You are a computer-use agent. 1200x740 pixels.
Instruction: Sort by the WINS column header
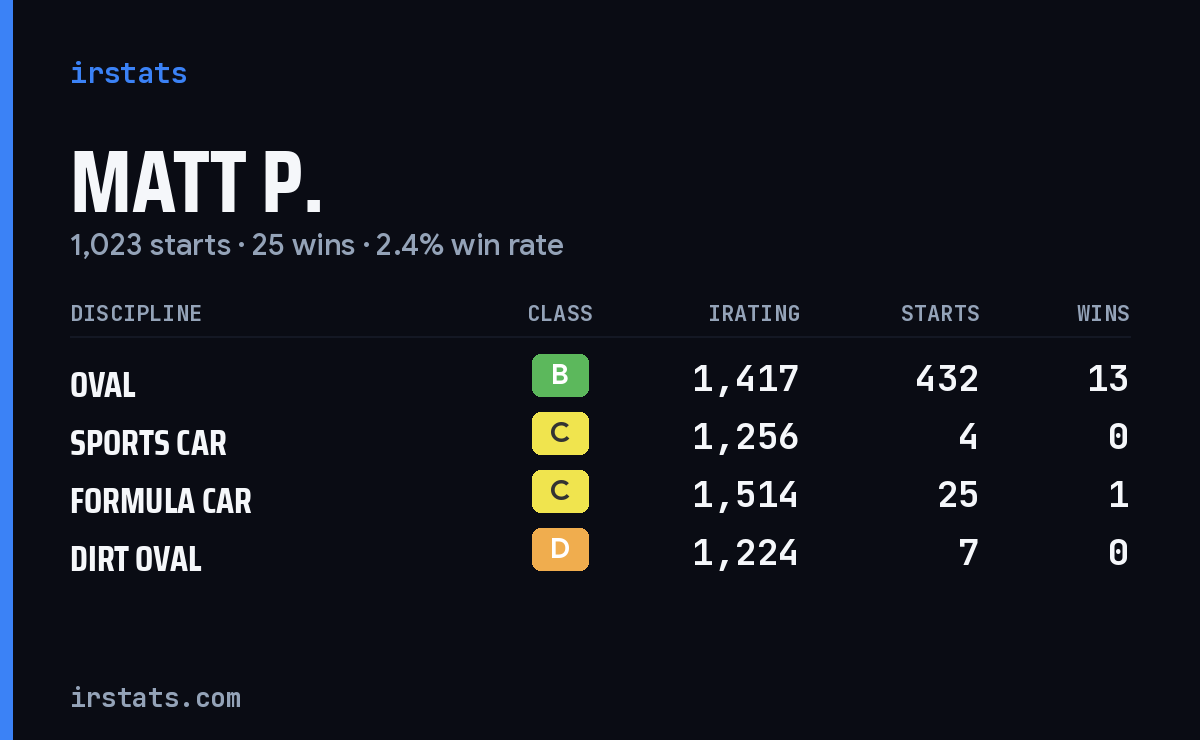[x=1103, y=313]
